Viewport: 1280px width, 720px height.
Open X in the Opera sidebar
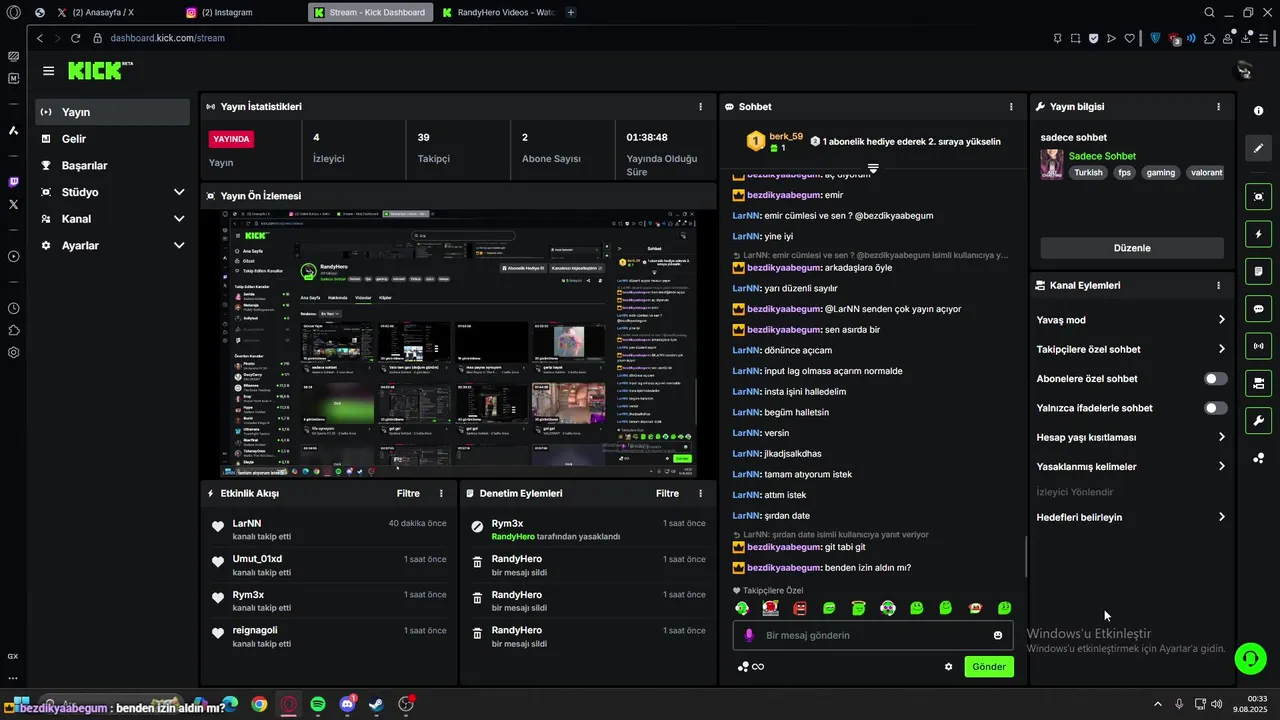[13, 204]
